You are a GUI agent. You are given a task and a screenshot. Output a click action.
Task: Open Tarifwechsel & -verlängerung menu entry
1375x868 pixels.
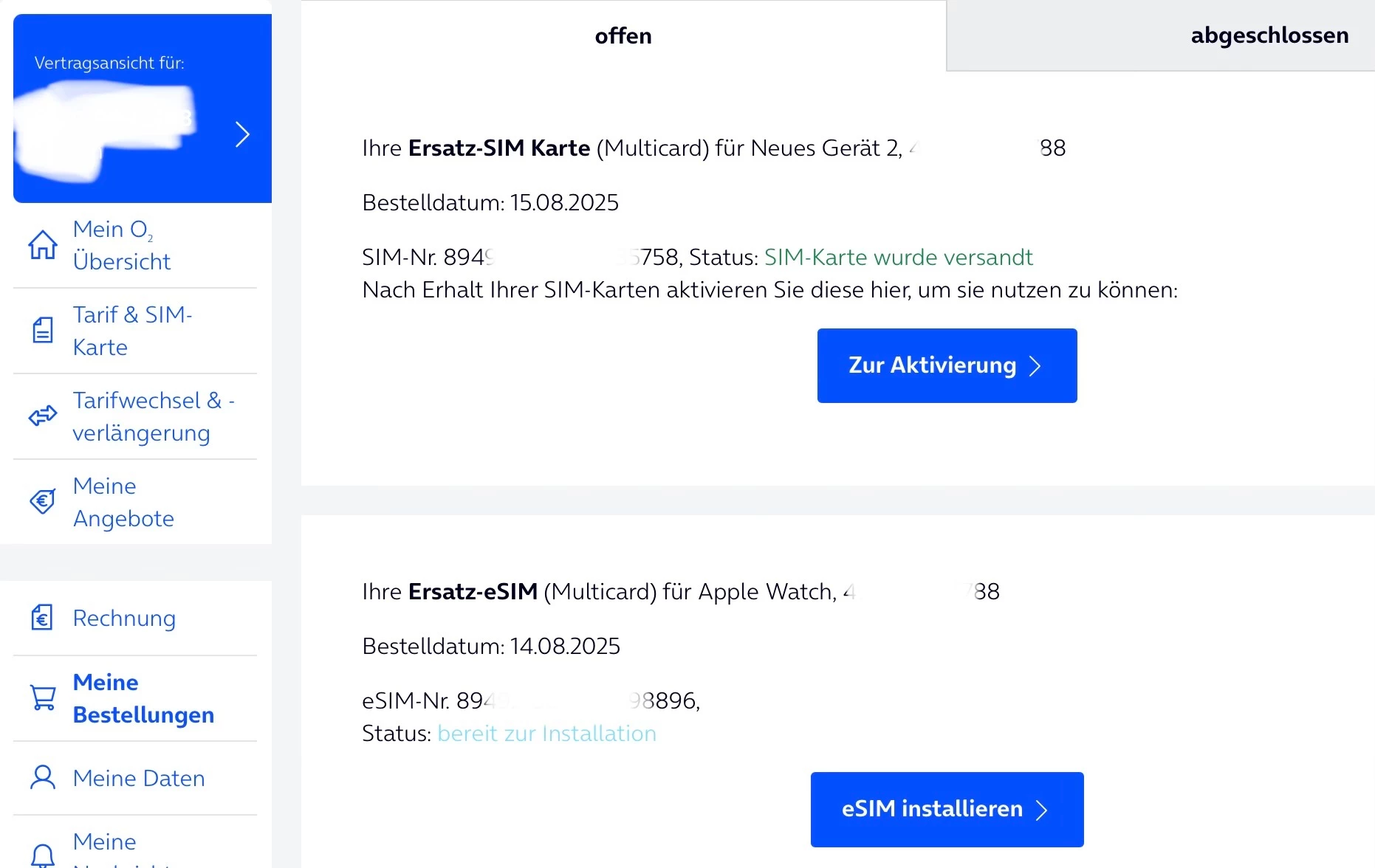click(x=154, y=416)
